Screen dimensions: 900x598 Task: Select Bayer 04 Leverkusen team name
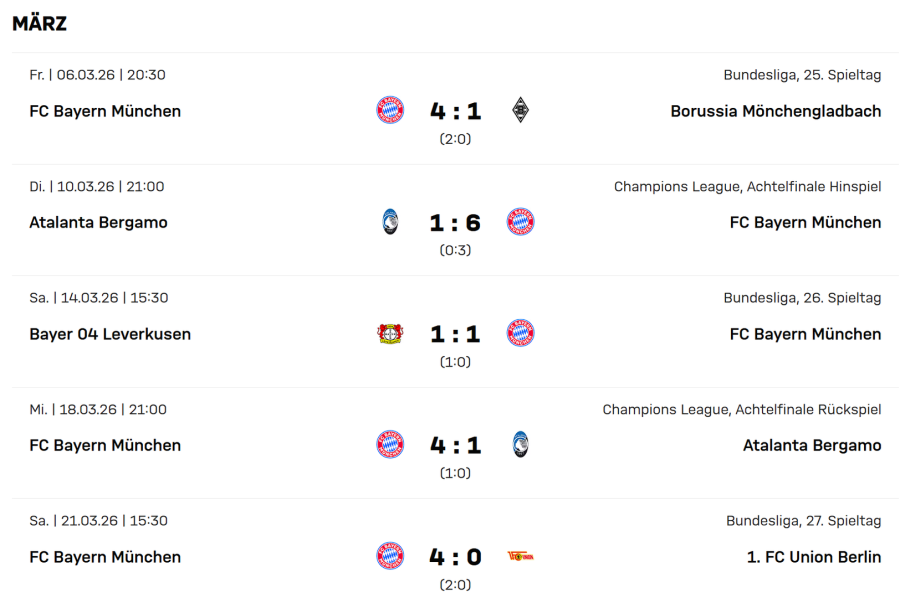110,334
